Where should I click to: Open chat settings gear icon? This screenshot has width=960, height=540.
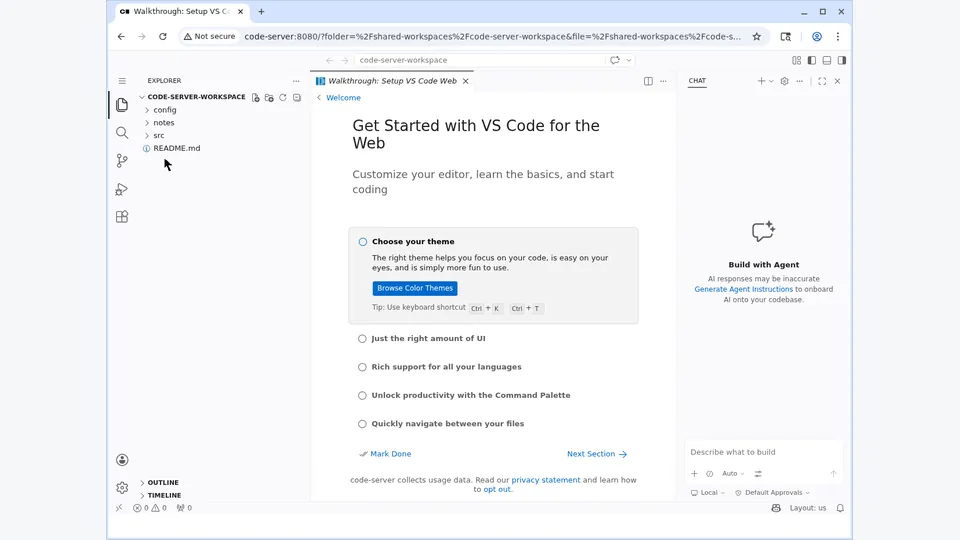point(784,81)
